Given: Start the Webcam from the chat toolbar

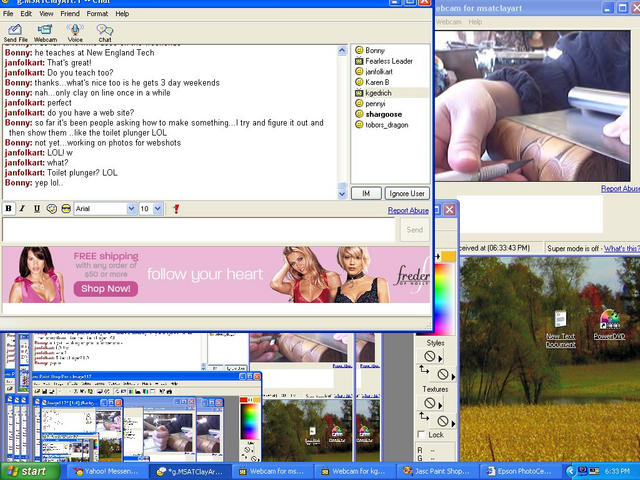Looking at the screenshot, I should [x=45, y=33].
